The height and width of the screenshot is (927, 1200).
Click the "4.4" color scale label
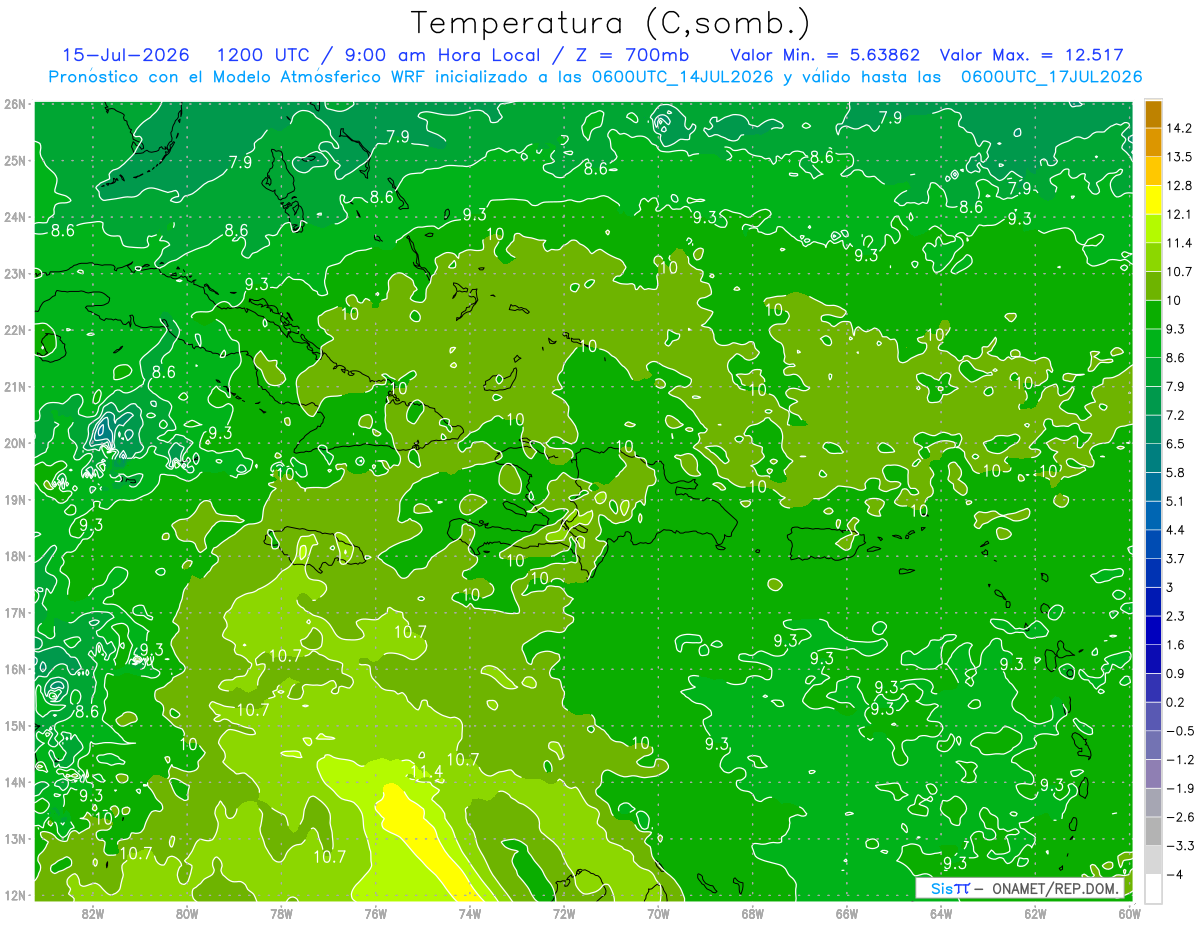click(x=1177, y=530)
